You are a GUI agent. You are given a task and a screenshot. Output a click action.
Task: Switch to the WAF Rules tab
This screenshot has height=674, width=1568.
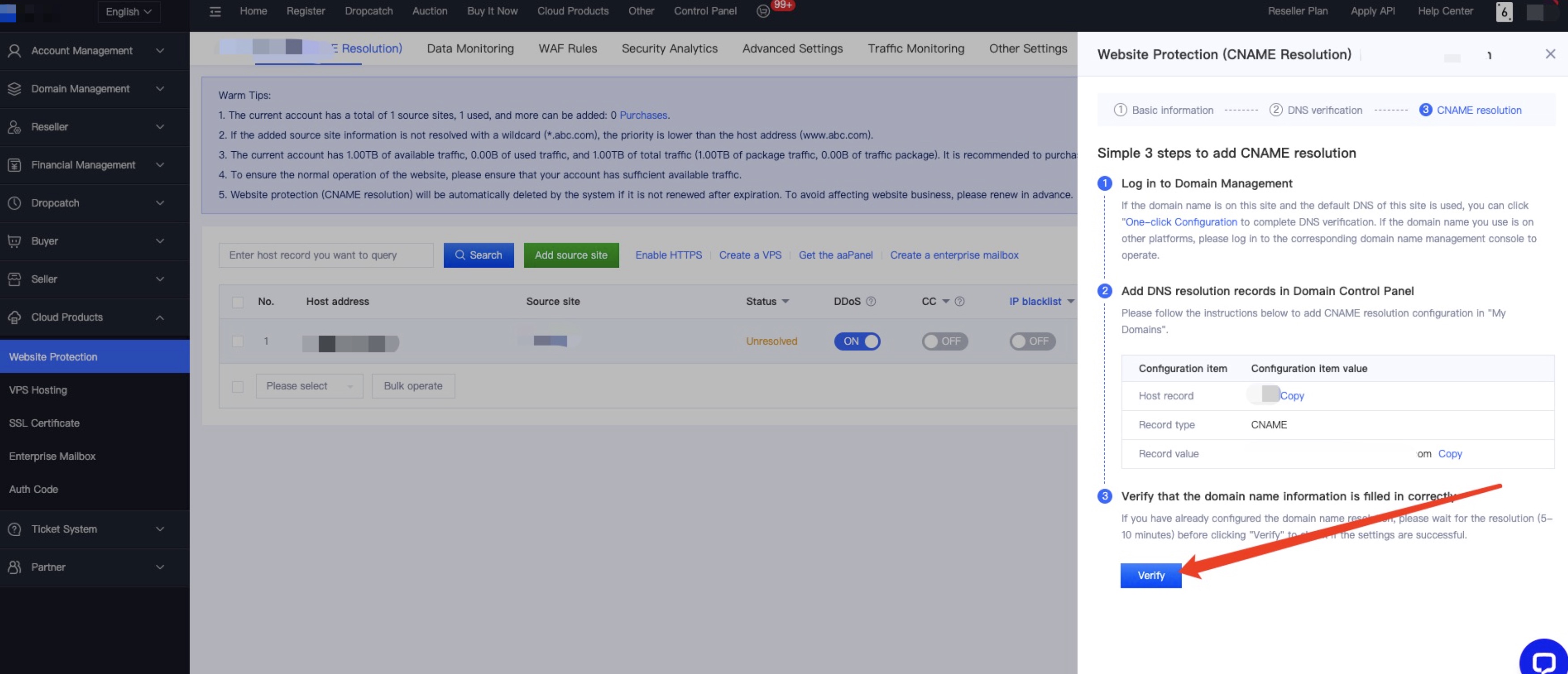click(x=567, y=49)
